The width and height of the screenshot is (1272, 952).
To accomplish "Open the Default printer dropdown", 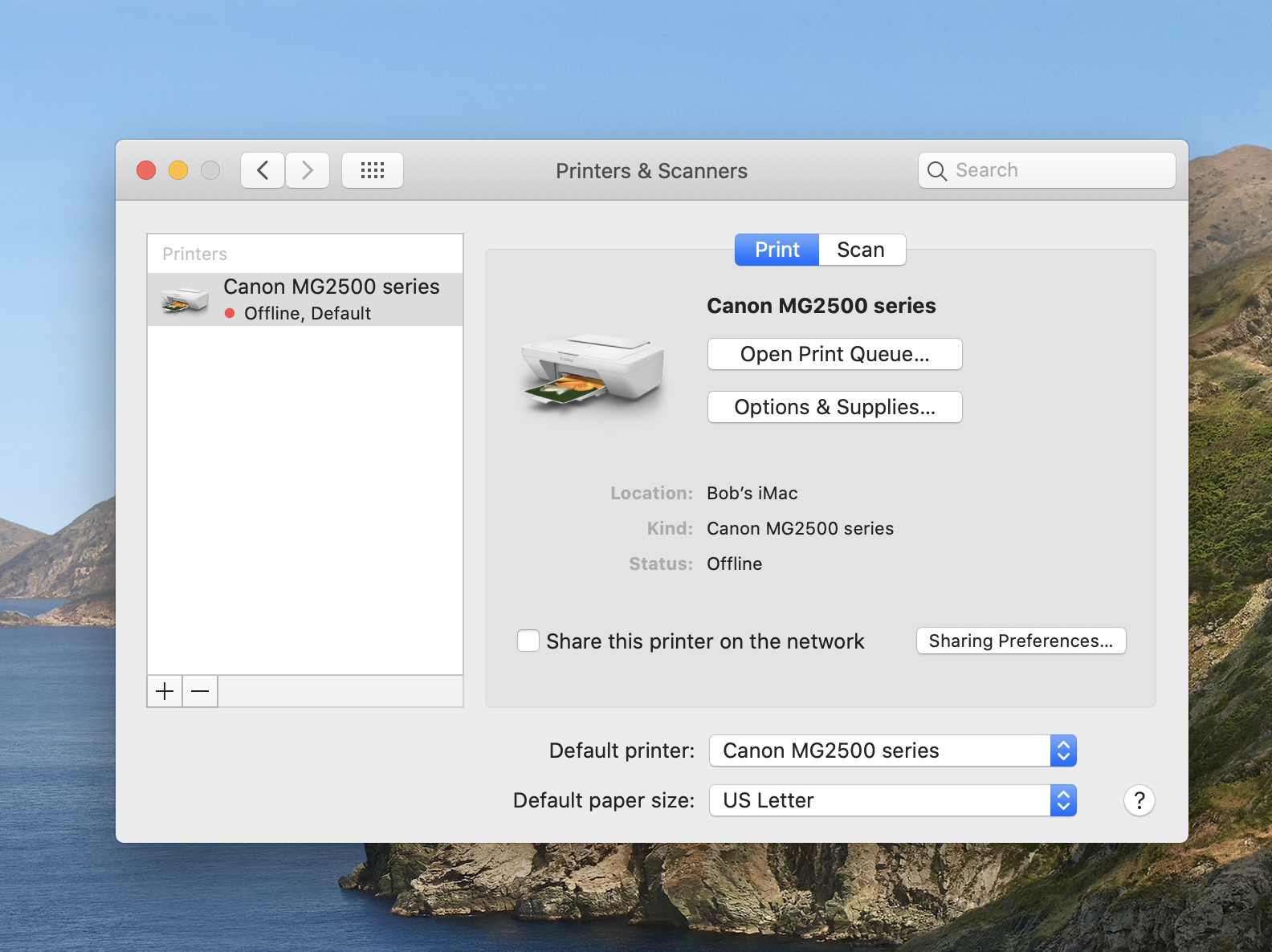I will (x=893, y=751).
